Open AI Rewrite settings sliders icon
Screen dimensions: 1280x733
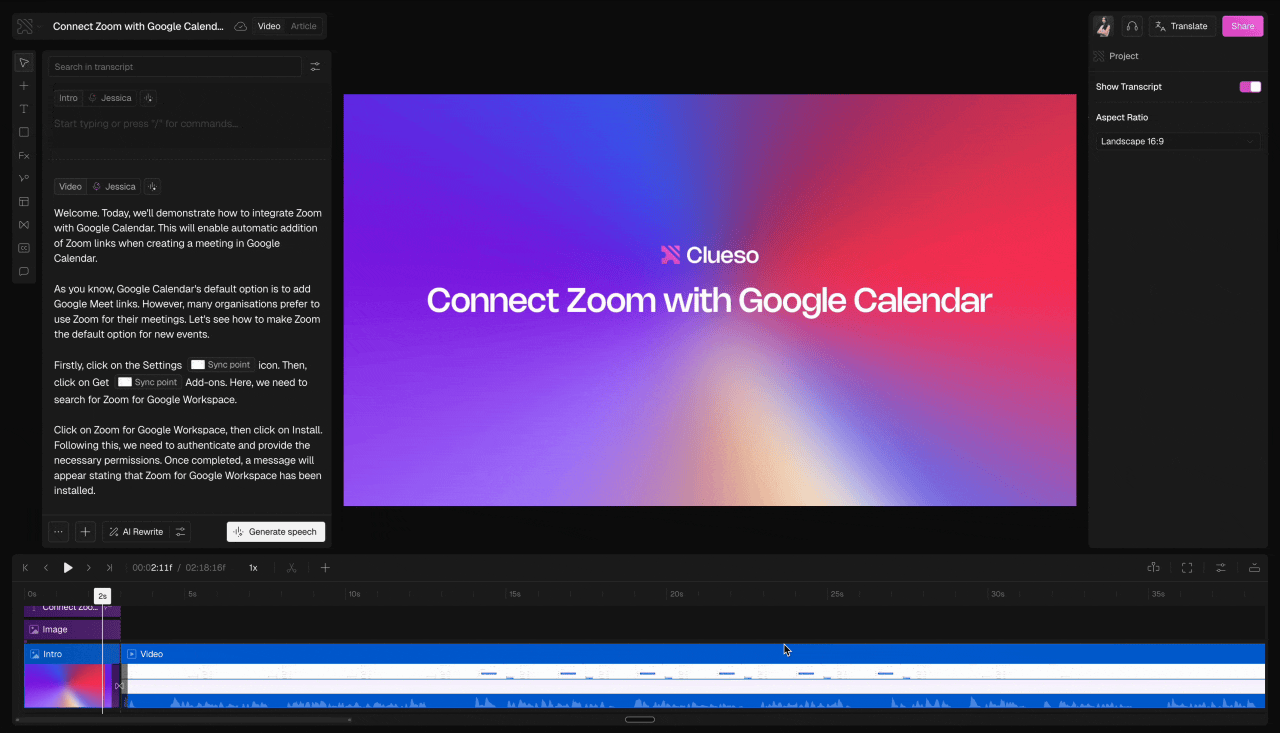point(180,532)
